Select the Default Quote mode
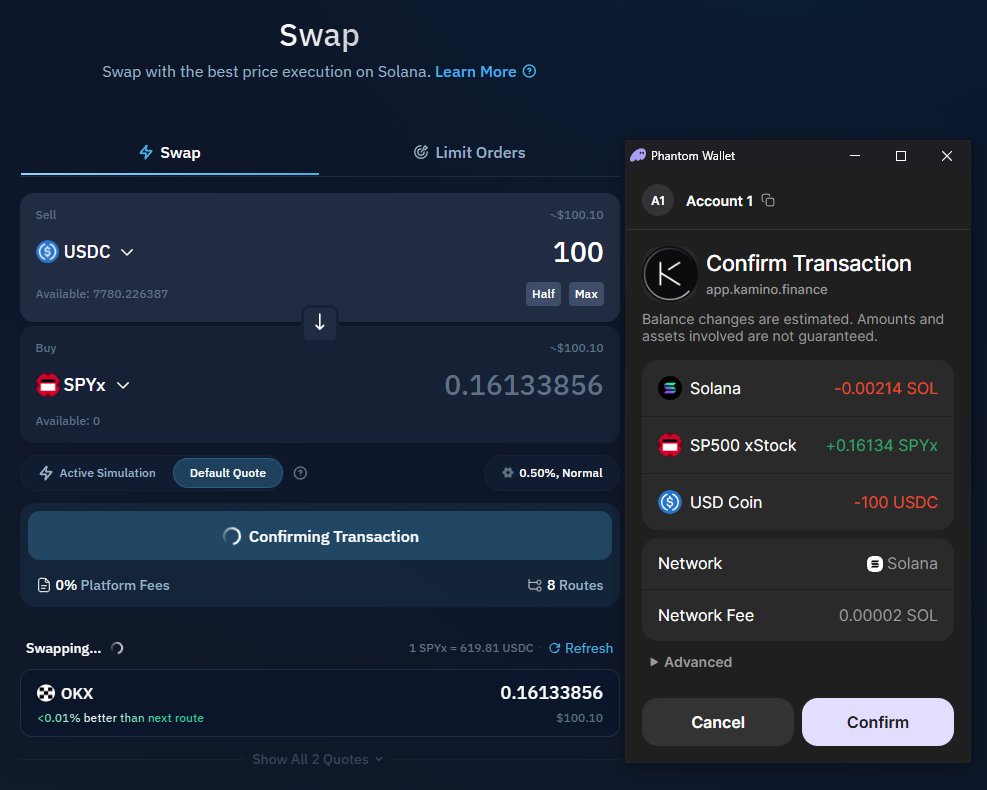This screenshot has height=790, width=987. (228, 473)
